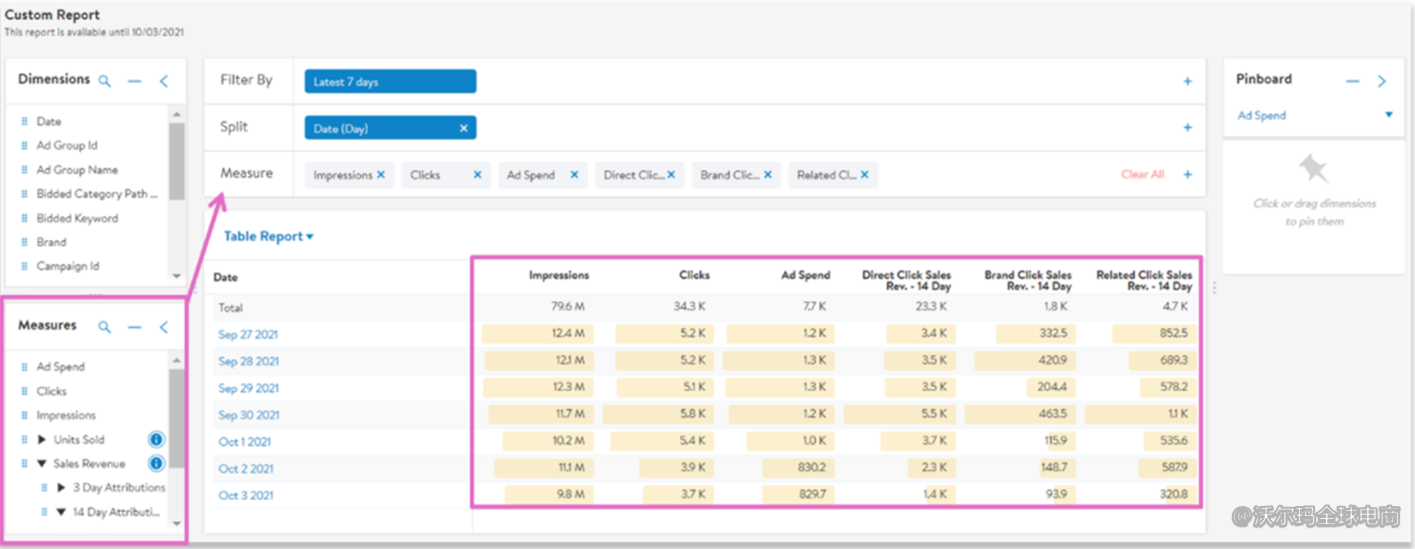The height and width of the screenshot is (549, 1415).
Task: Collapse Dimensions panel using left chevron
Action: point(164,81)
